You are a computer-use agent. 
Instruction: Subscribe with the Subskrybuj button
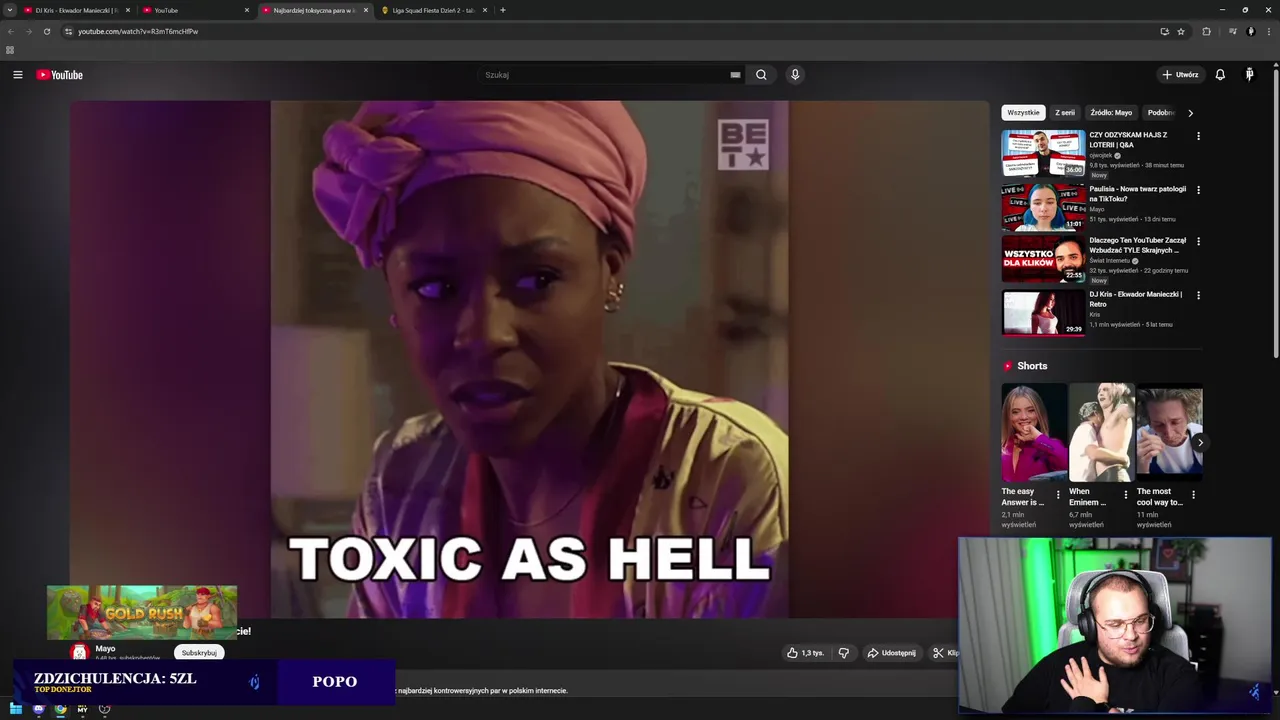click(199, 653)
